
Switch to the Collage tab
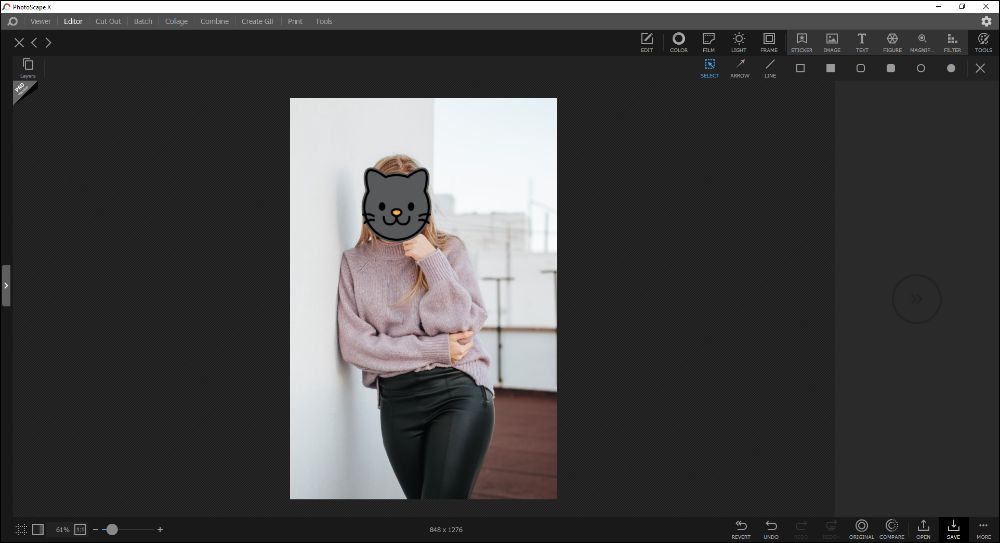(176, 21)
